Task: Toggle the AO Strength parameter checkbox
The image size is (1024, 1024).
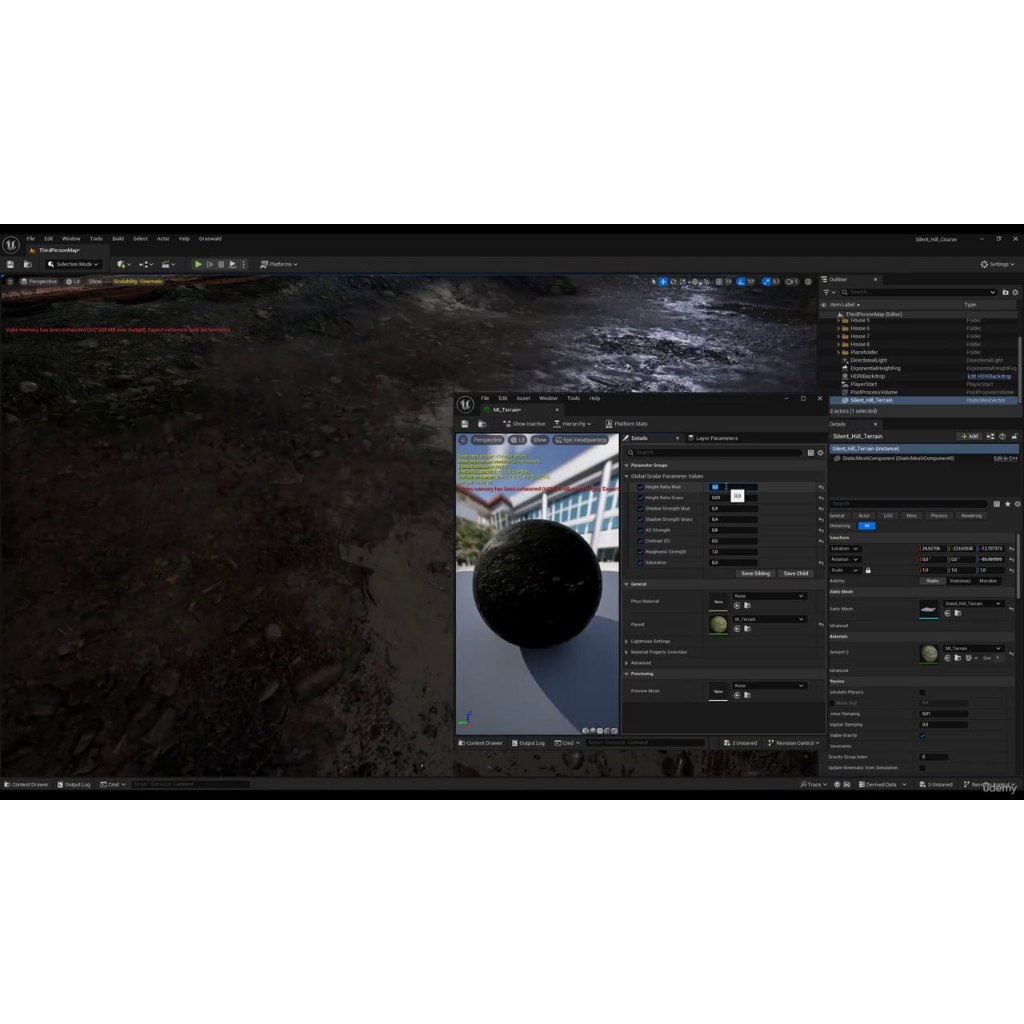Action: tap(640, 530)
